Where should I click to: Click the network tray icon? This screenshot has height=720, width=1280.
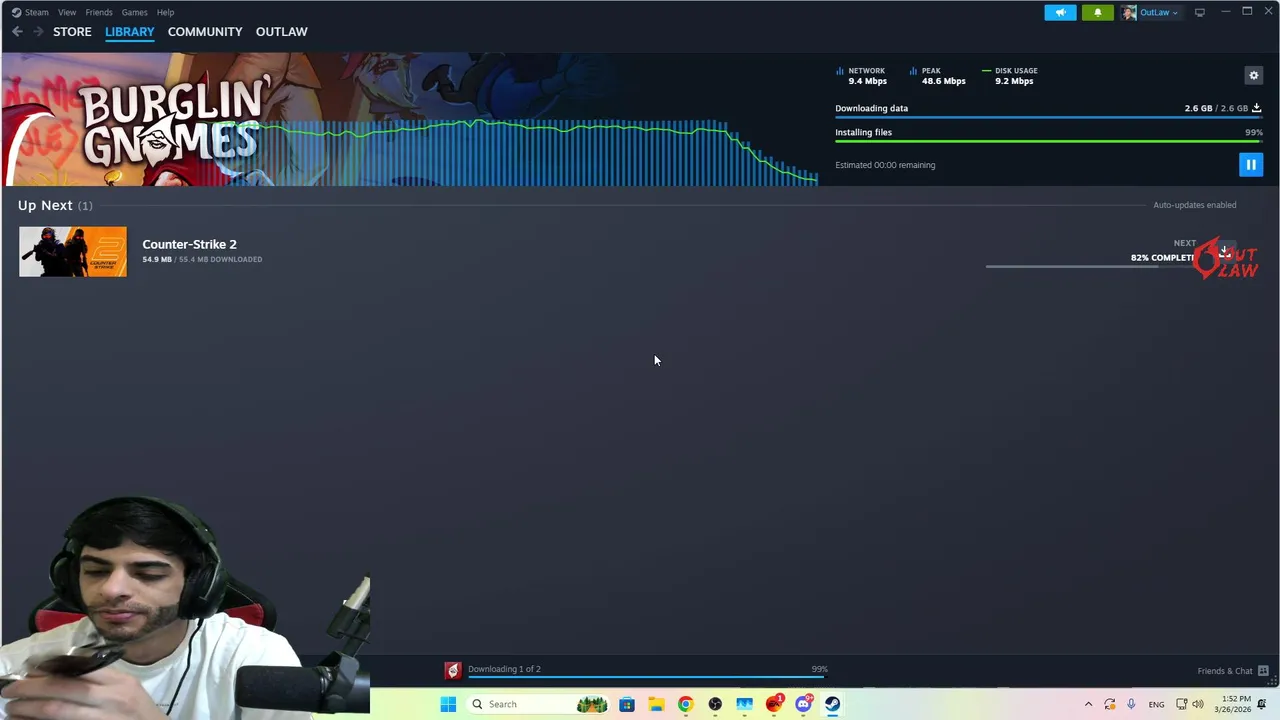point(1181,704)
